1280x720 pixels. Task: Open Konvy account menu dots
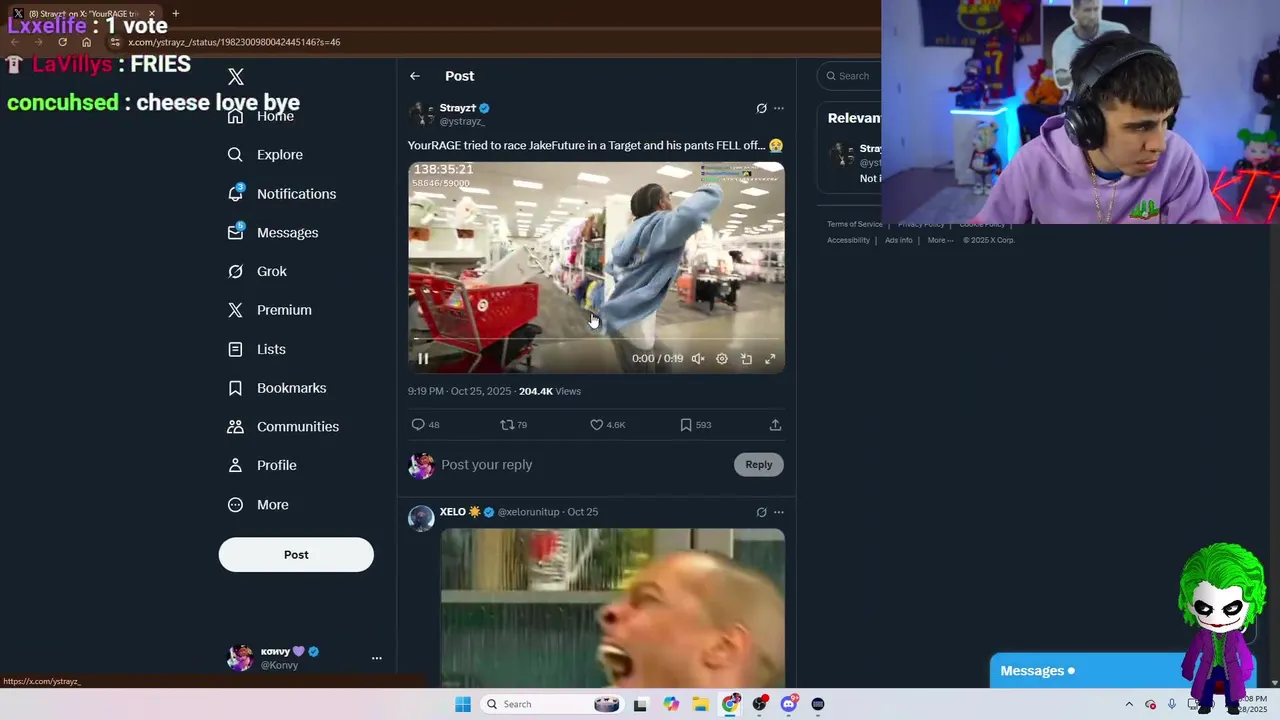(x=377, y=658)
